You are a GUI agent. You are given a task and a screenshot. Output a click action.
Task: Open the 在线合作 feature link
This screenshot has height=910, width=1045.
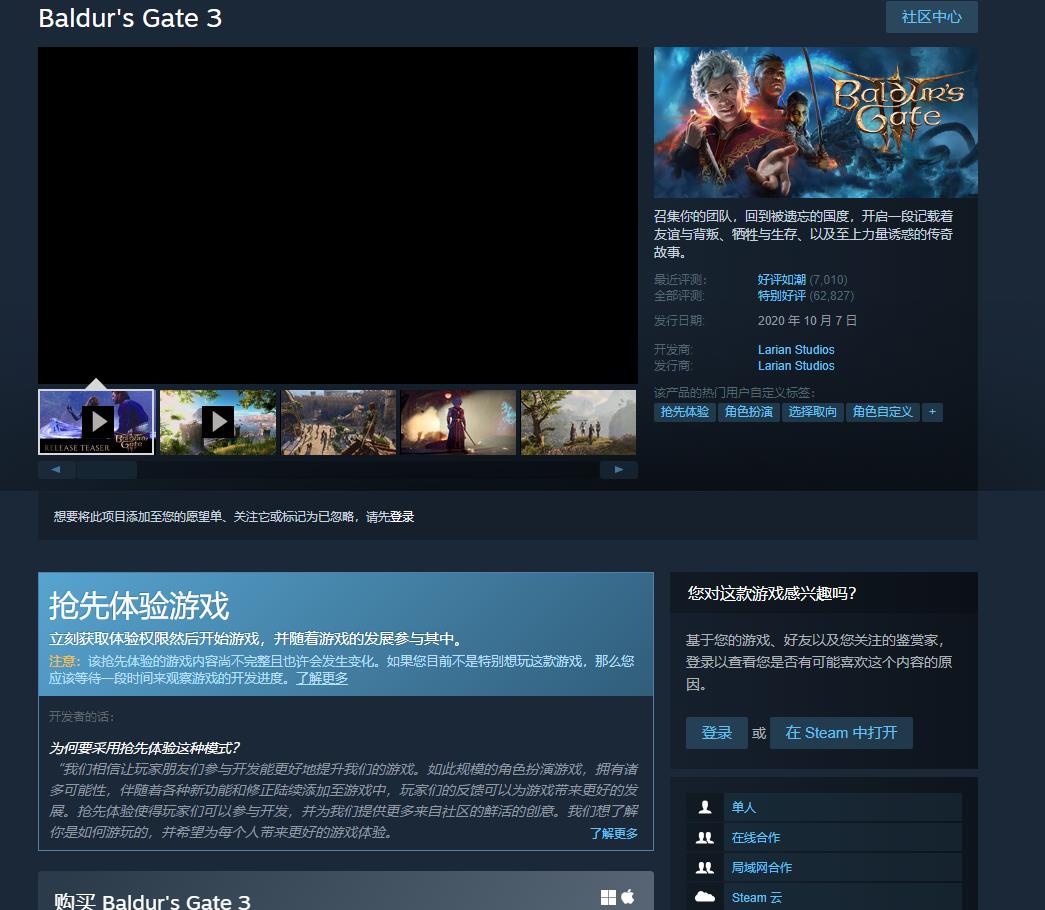coord(756,837)
